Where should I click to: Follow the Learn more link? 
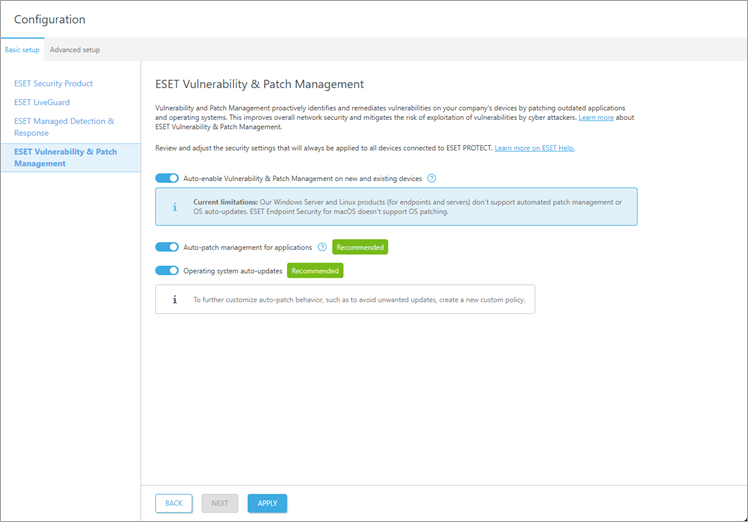(596, 117)
